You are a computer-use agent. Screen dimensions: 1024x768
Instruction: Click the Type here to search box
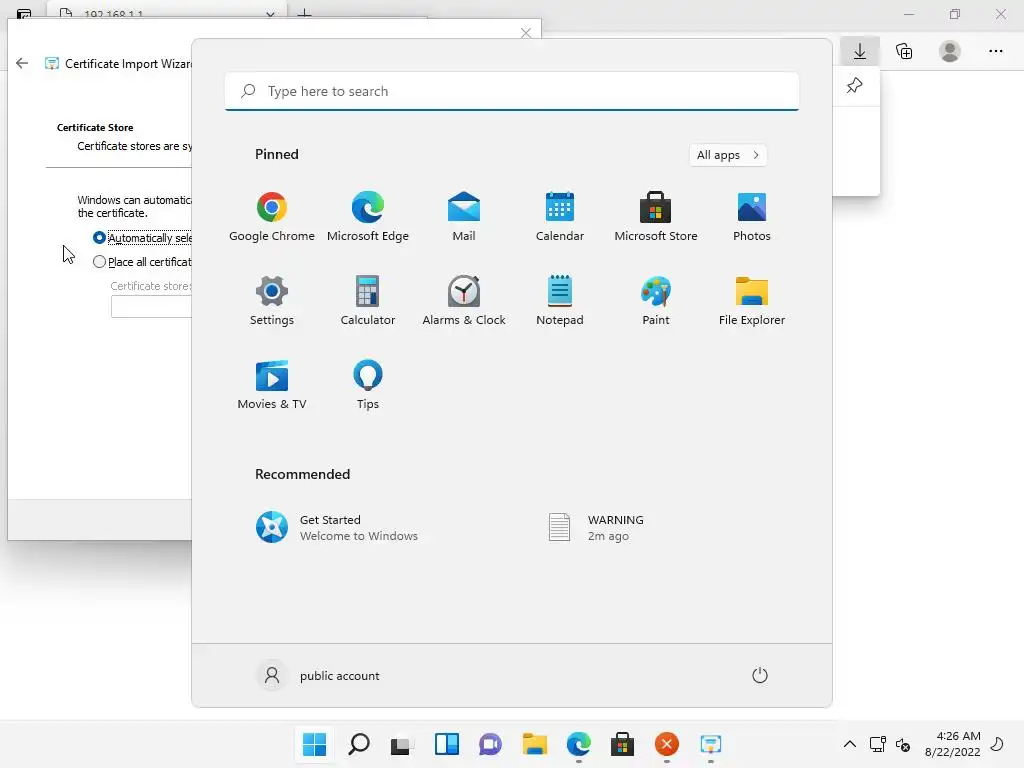coord(512,91)
